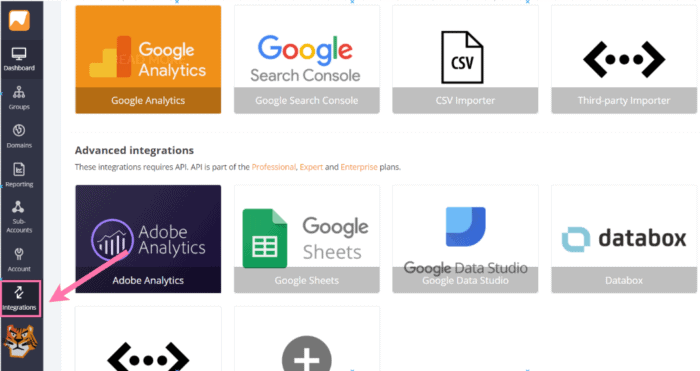The height and width of the screenshot is (371, 700).
Task: Click the orange app logo at top
Action: (20, 20)
